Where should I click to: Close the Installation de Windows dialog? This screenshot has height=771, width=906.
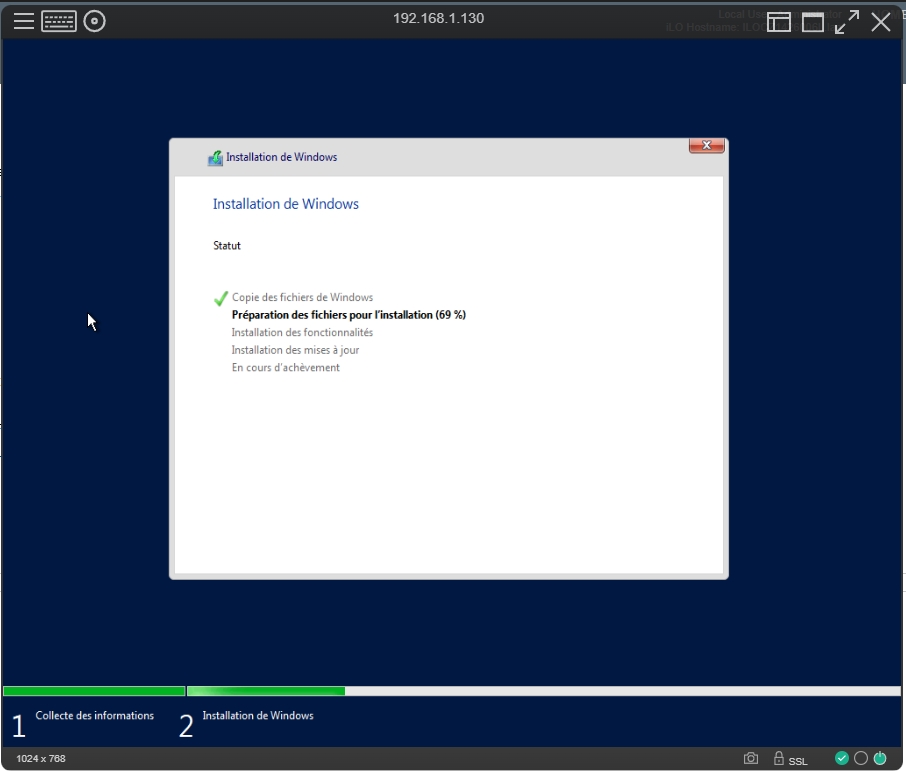click(706, 146)
